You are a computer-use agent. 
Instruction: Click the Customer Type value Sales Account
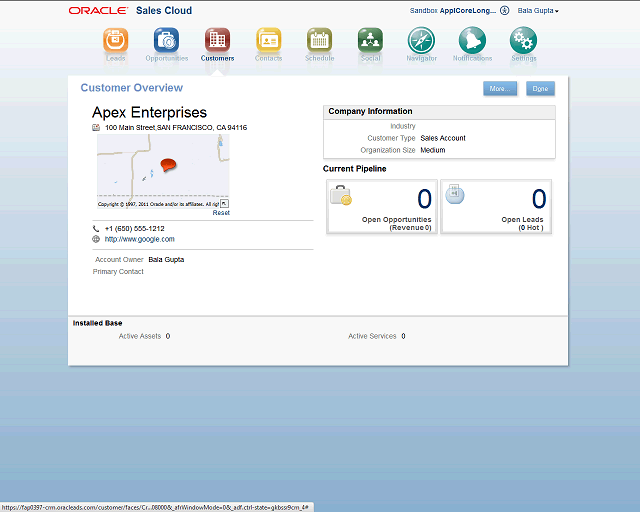pyautogui.click(x=443, y=138)
